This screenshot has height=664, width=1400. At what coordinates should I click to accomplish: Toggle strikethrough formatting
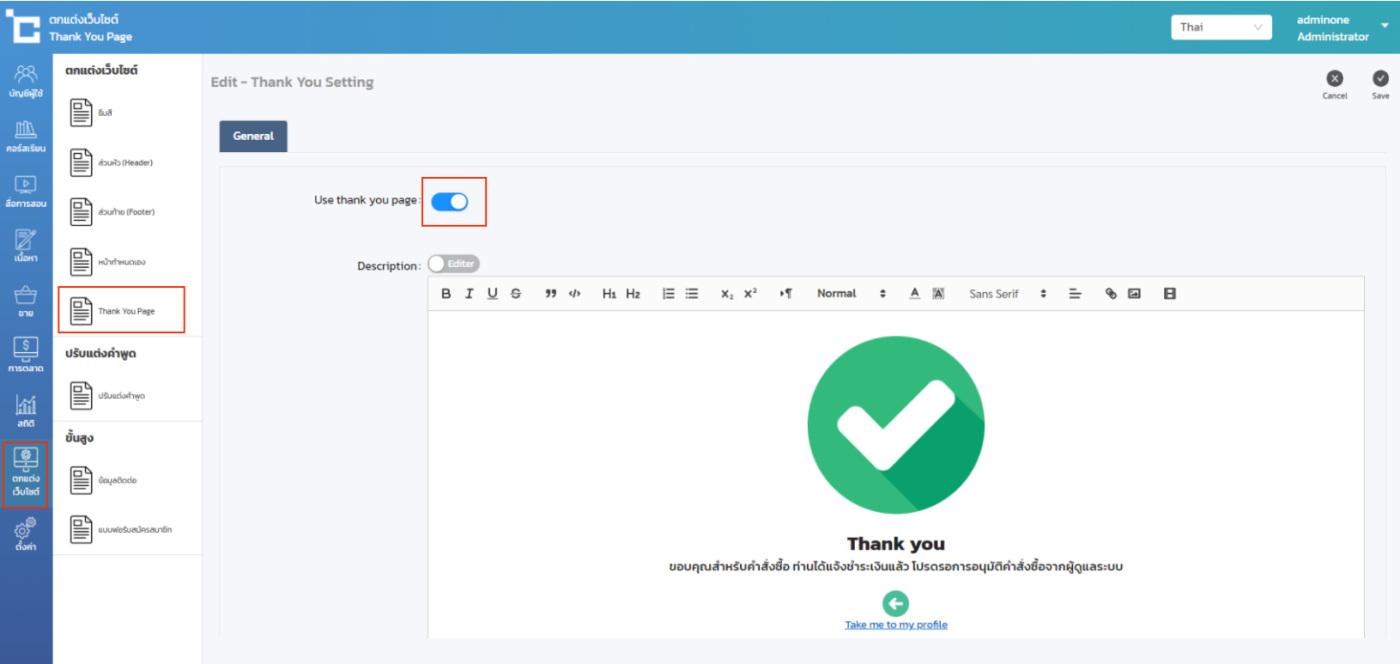coord(516,294)
